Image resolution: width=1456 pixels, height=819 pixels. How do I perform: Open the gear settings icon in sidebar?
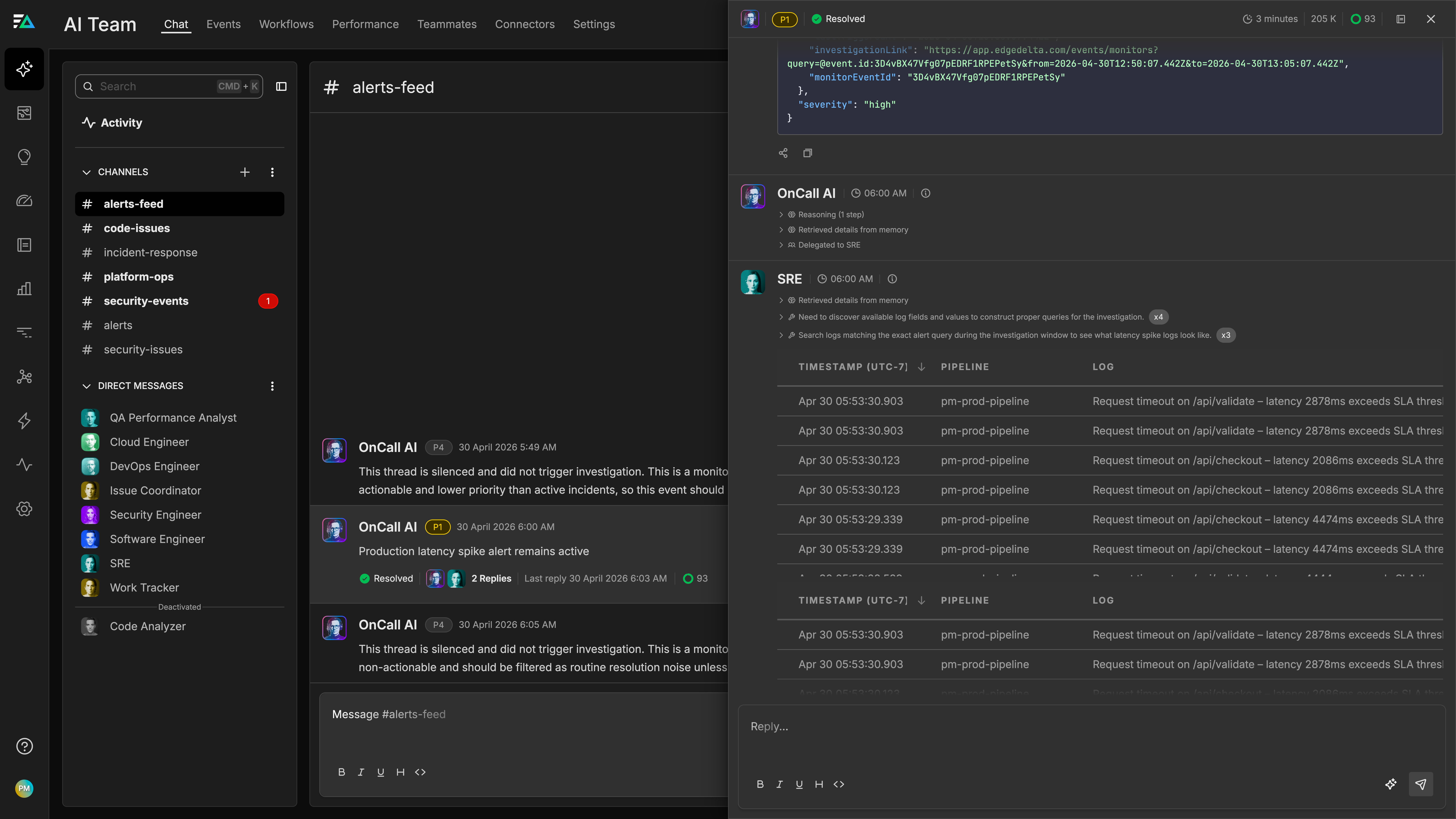[x=24, y=509]
